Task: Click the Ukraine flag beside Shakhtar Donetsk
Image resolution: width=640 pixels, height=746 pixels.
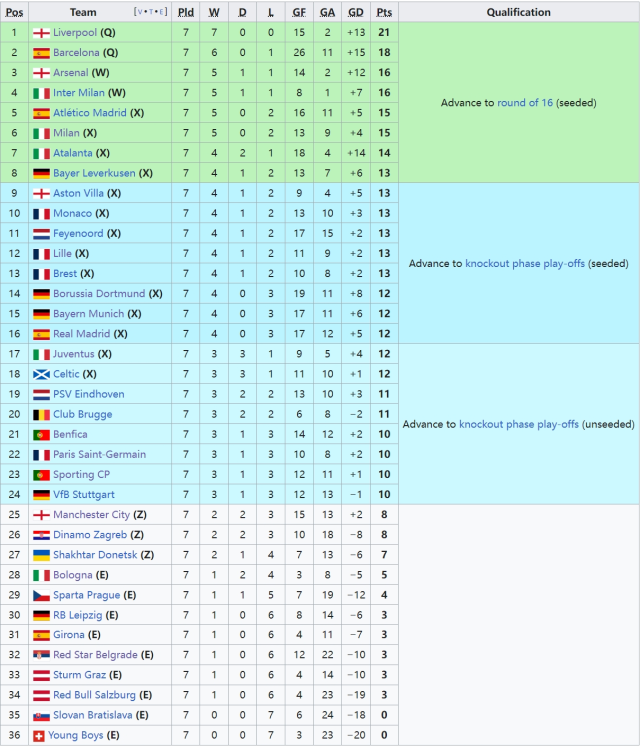Action: coord(41,555)
